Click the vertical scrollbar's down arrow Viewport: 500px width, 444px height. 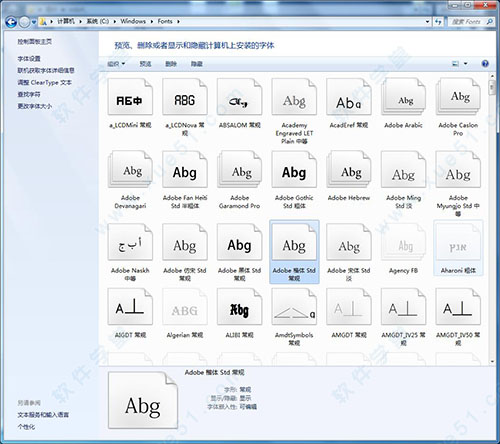click(492, 361)
